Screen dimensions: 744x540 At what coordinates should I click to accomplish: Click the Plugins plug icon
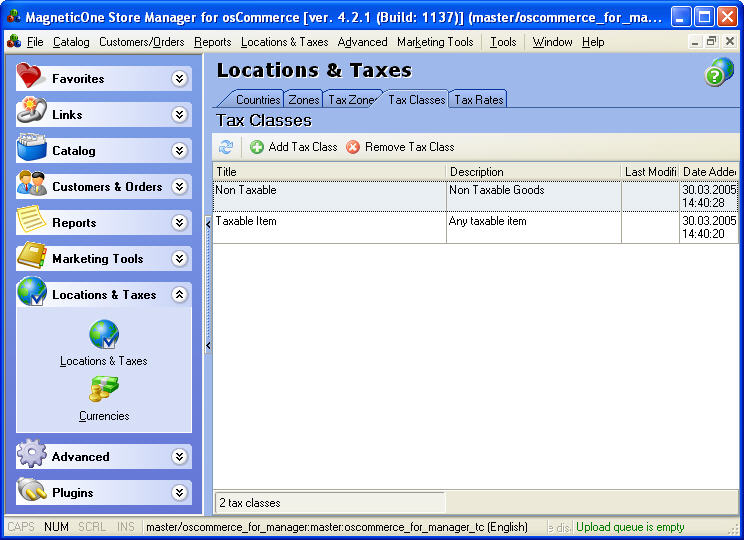coord(31,490)
